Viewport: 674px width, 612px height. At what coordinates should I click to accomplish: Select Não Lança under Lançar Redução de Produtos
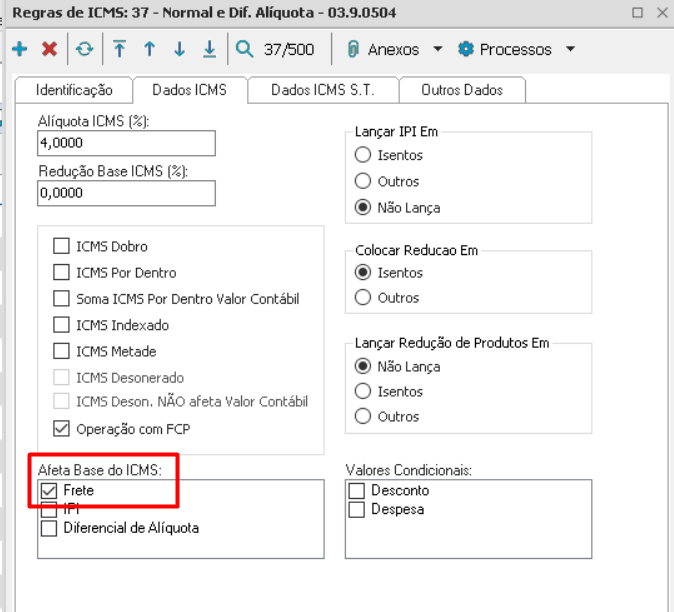363,366
